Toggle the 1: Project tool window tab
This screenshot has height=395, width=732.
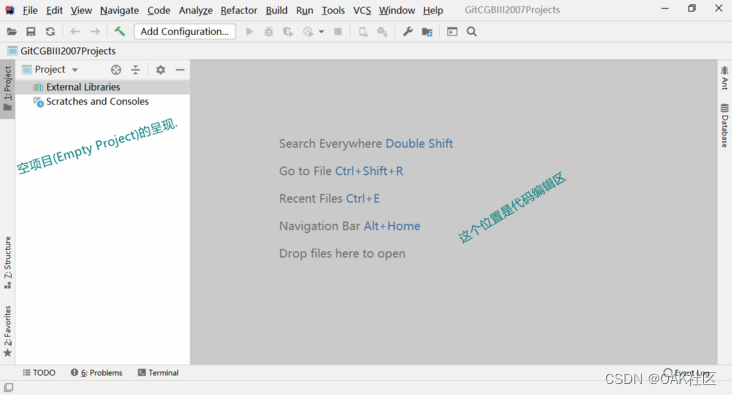(x=7, y=89)
